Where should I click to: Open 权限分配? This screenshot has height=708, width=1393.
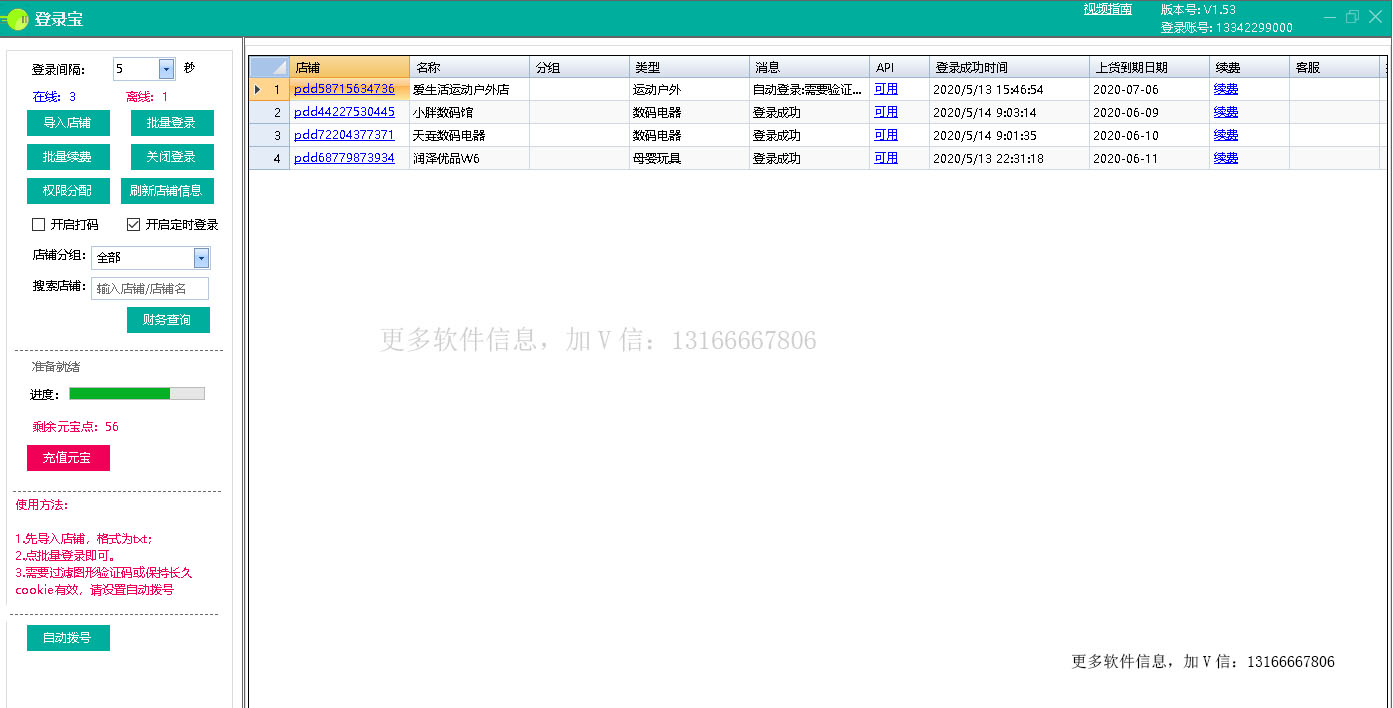click(x=68, y=191)
